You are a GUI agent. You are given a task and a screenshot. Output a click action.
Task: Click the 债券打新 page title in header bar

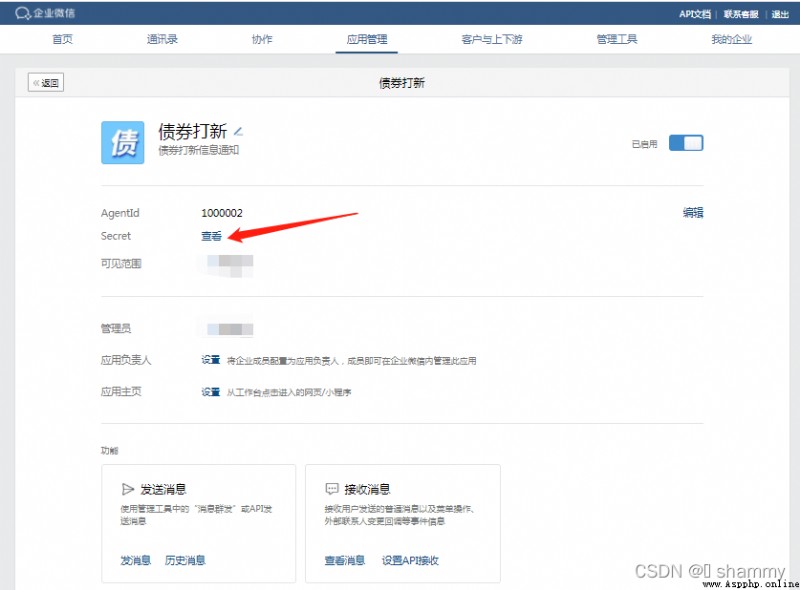tap(402, 83)
